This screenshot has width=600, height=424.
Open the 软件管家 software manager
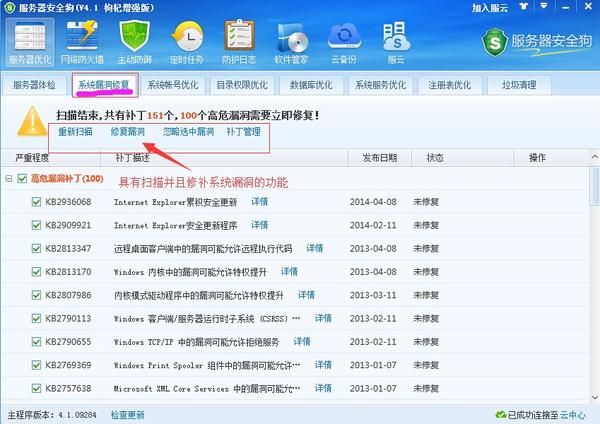[x=292, y=42]
